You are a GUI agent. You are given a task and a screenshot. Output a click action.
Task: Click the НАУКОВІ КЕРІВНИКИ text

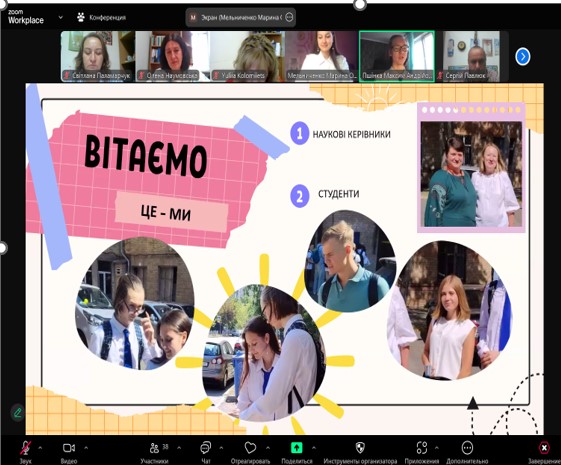click(352, 134)
